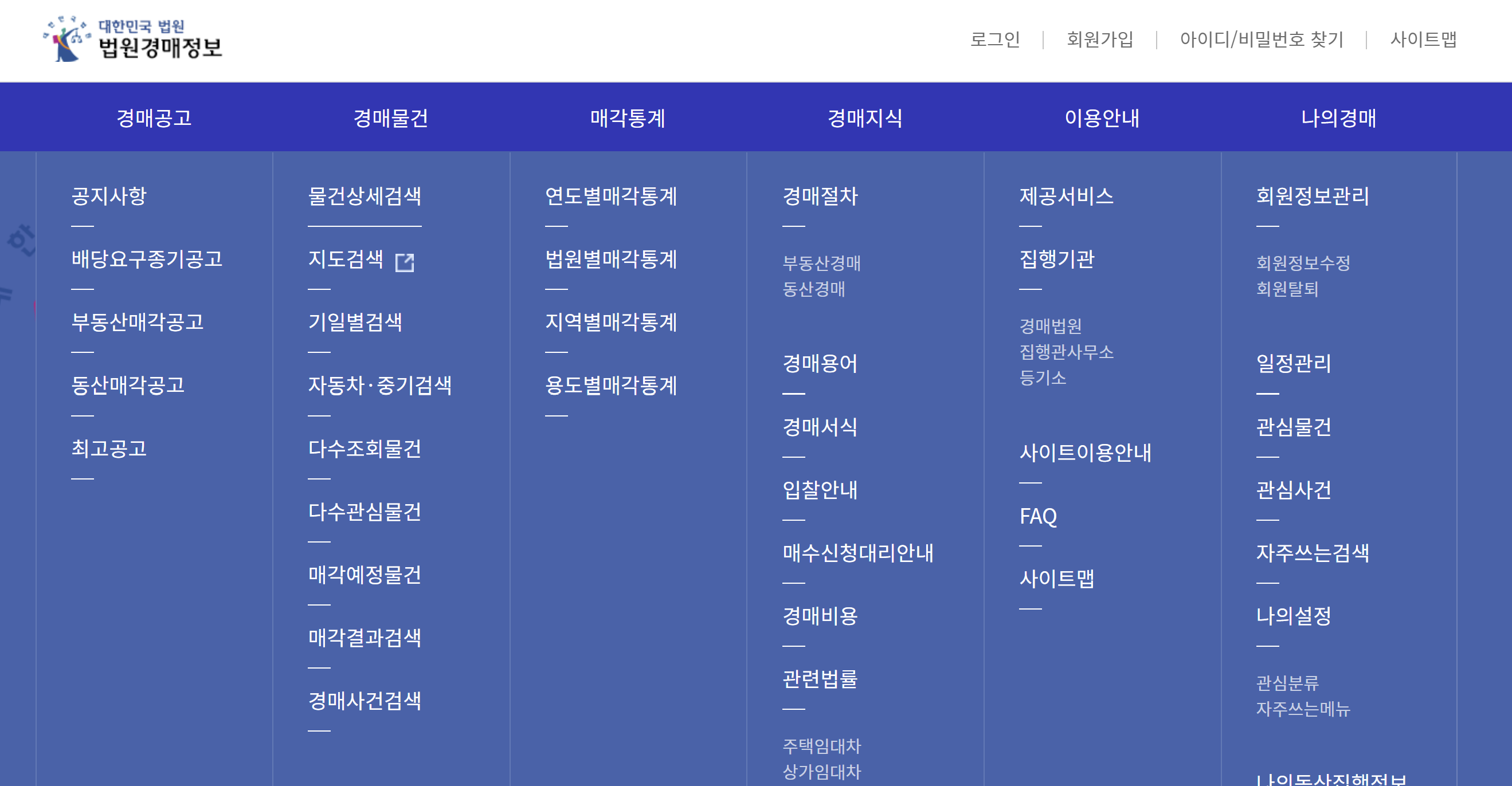Select the 이용안내 main menu
1512x786 pixels.
coord(1102,118)
